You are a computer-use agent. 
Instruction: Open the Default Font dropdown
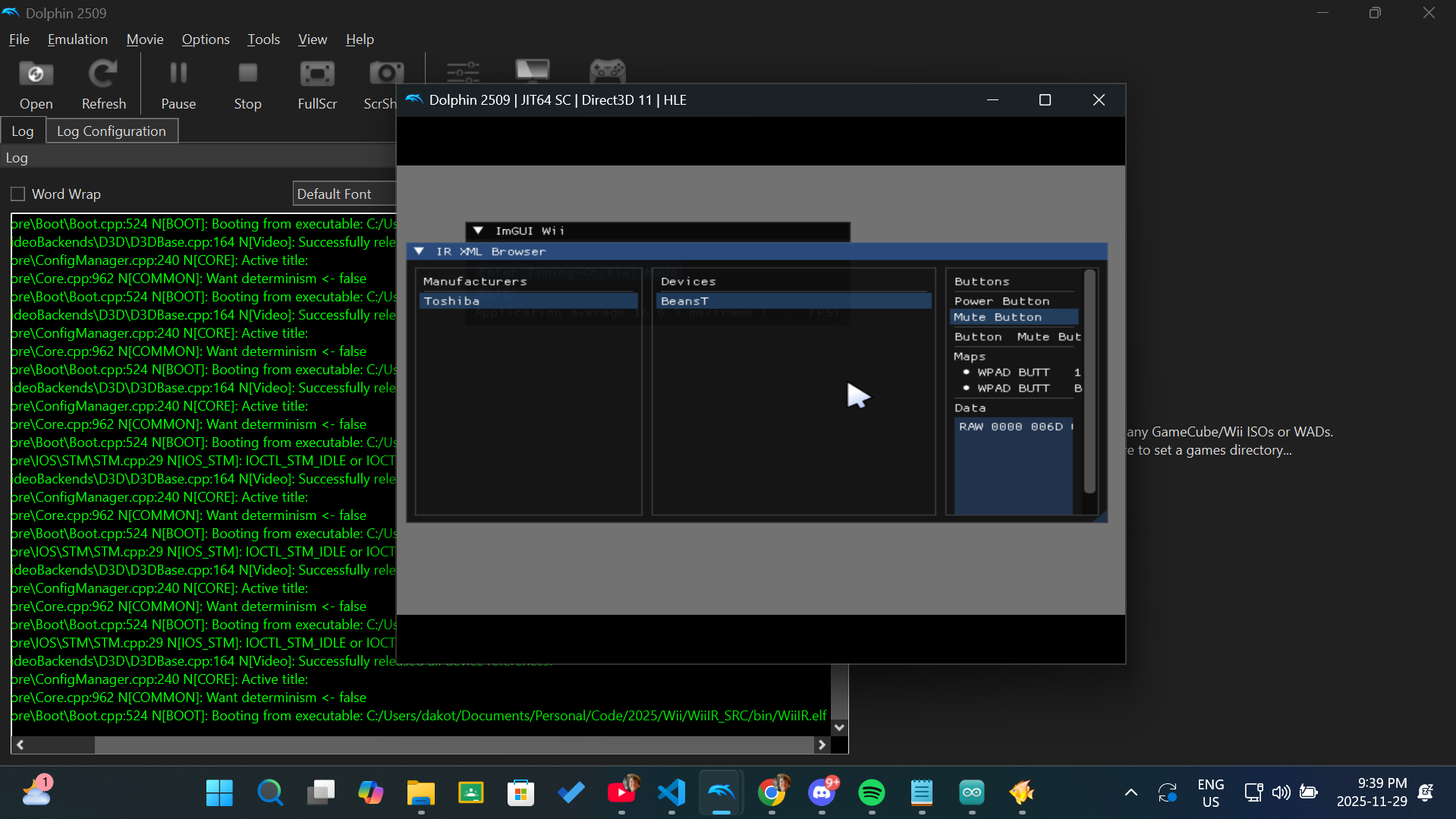344,194
